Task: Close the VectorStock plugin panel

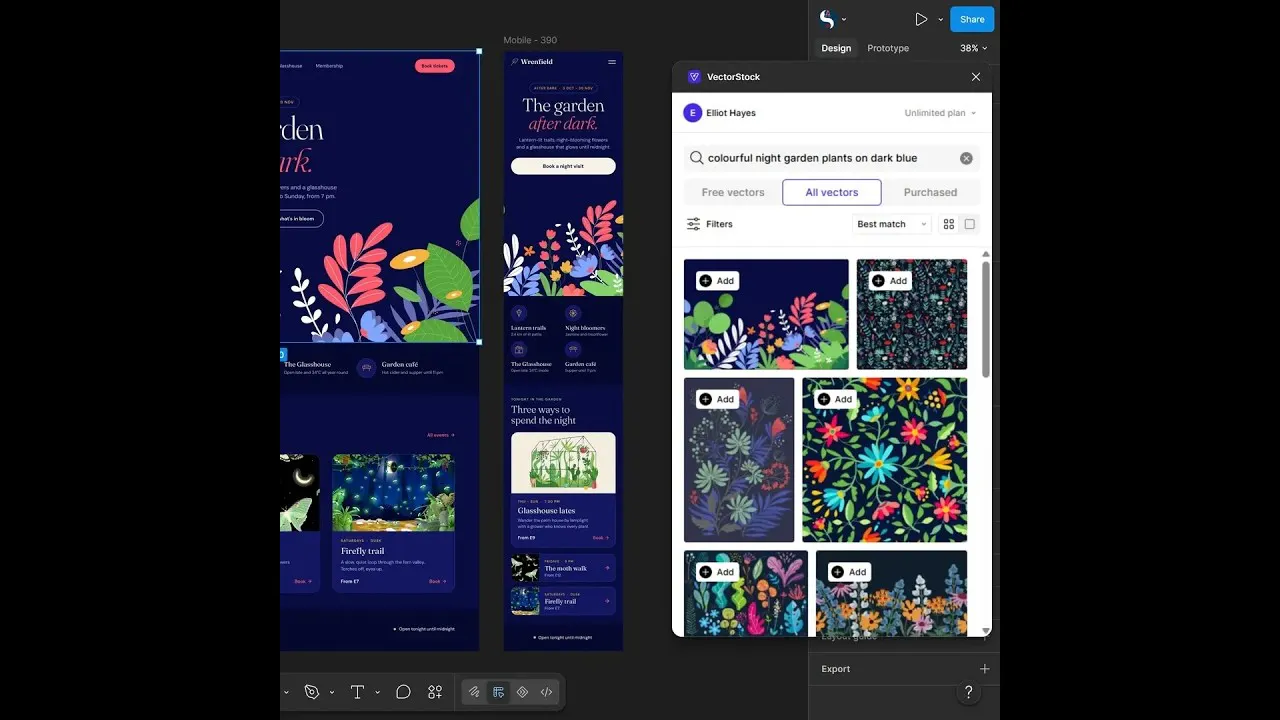Action: 976,77
